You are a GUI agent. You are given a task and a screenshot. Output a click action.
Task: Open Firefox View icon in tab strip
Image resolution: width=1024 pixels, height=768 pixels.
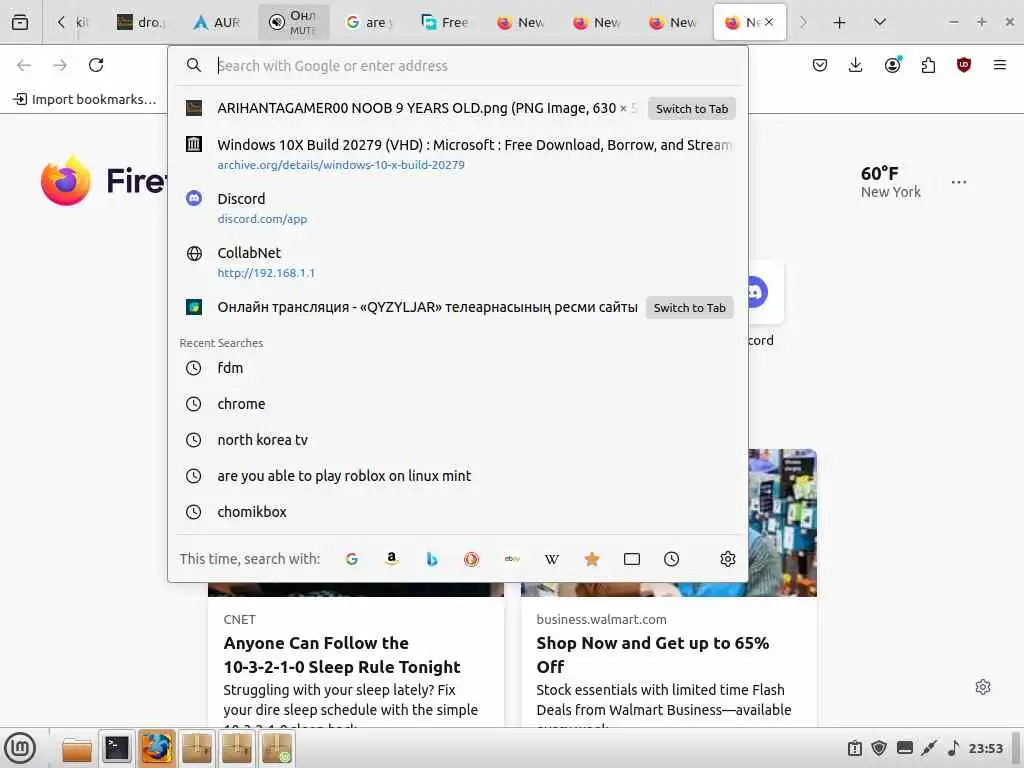point(20,22)
